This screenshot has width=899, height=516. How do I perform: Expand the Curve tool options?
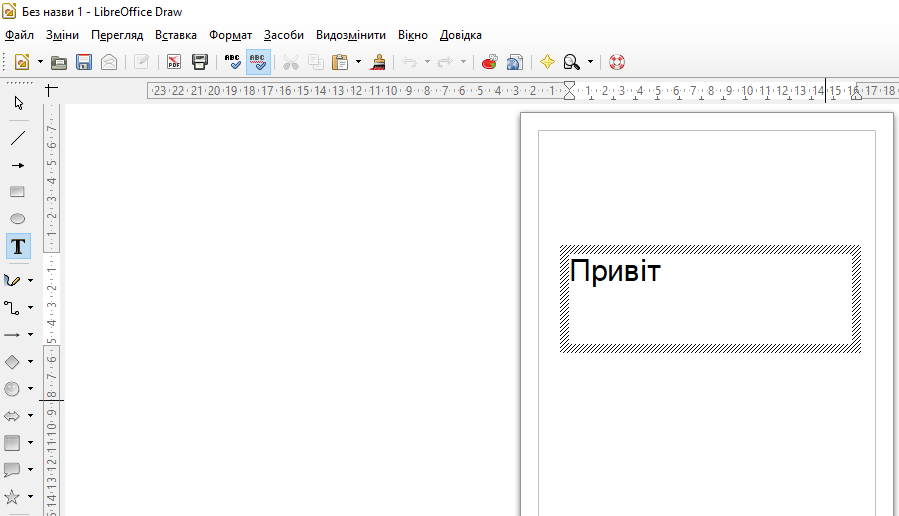click(x=30, y=280)
